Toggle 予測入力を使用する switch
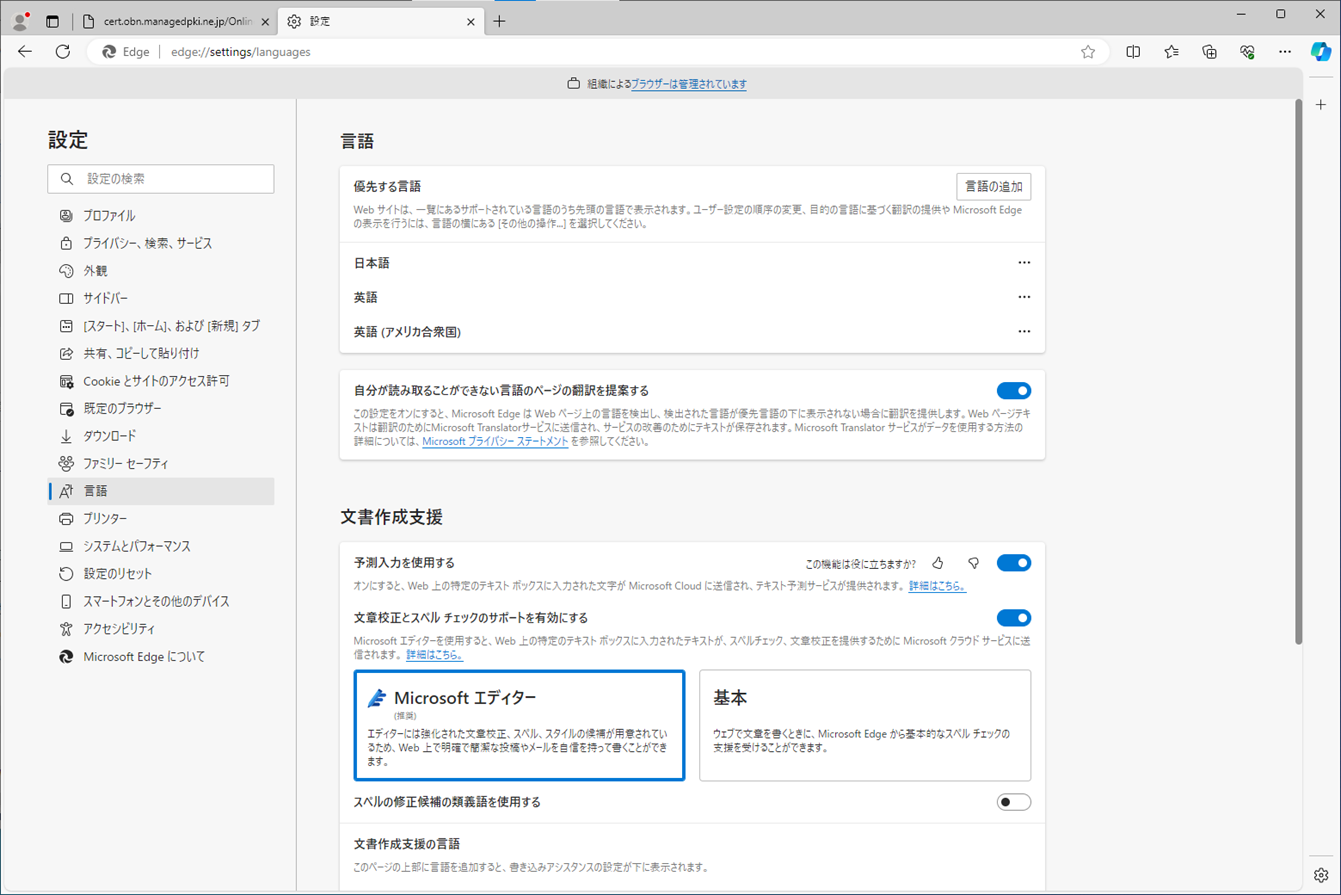 [x=1013, y=563]
